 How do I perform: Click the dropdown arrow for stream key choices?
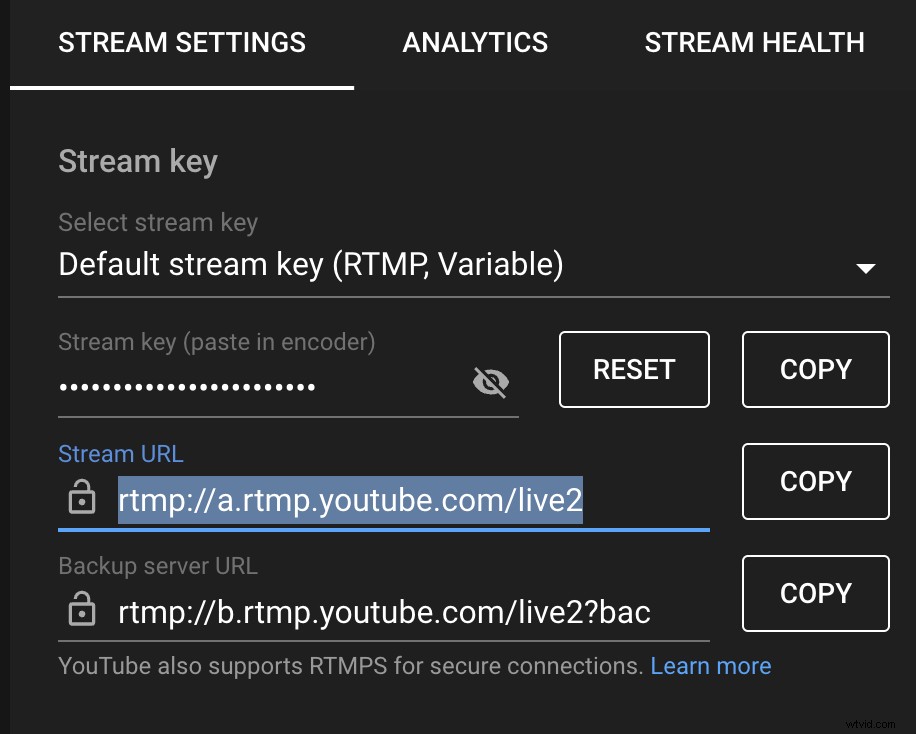(x=867, y=268)
